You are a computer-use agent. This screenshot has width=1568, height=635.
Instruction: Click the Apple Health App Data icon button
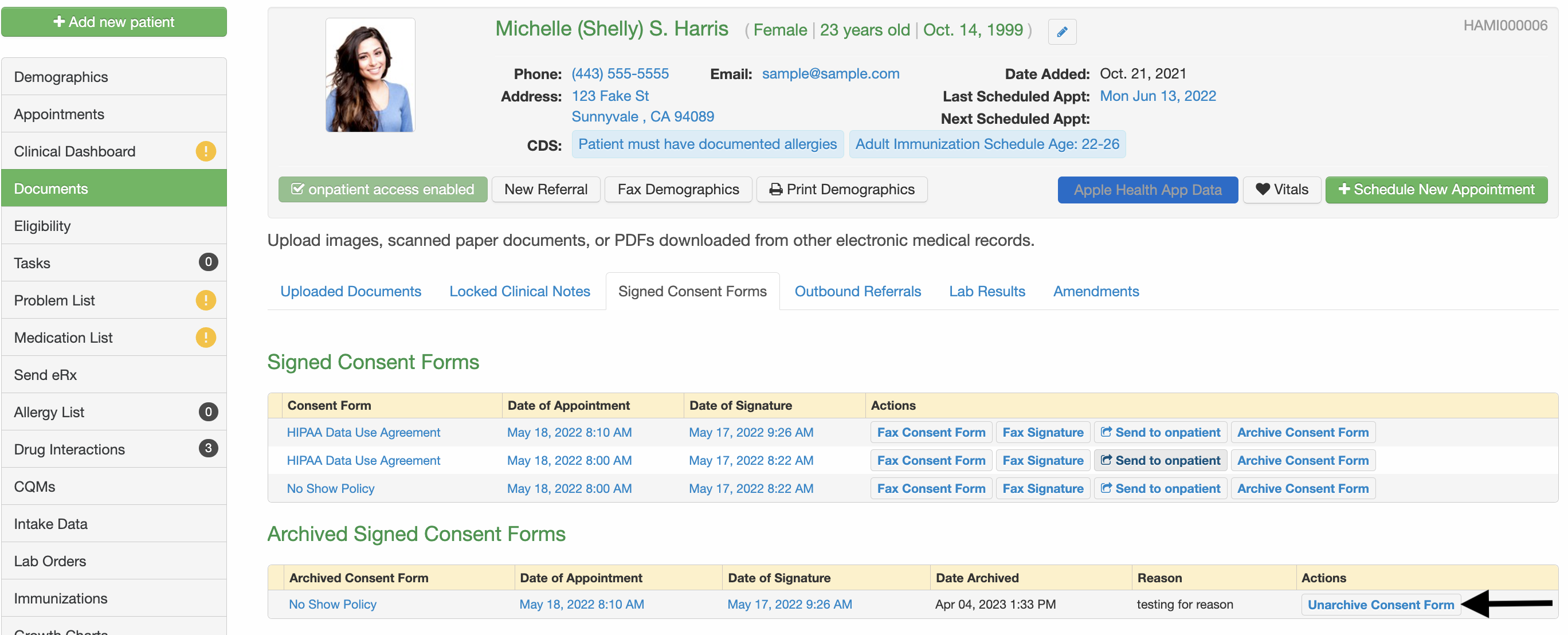1147,190
